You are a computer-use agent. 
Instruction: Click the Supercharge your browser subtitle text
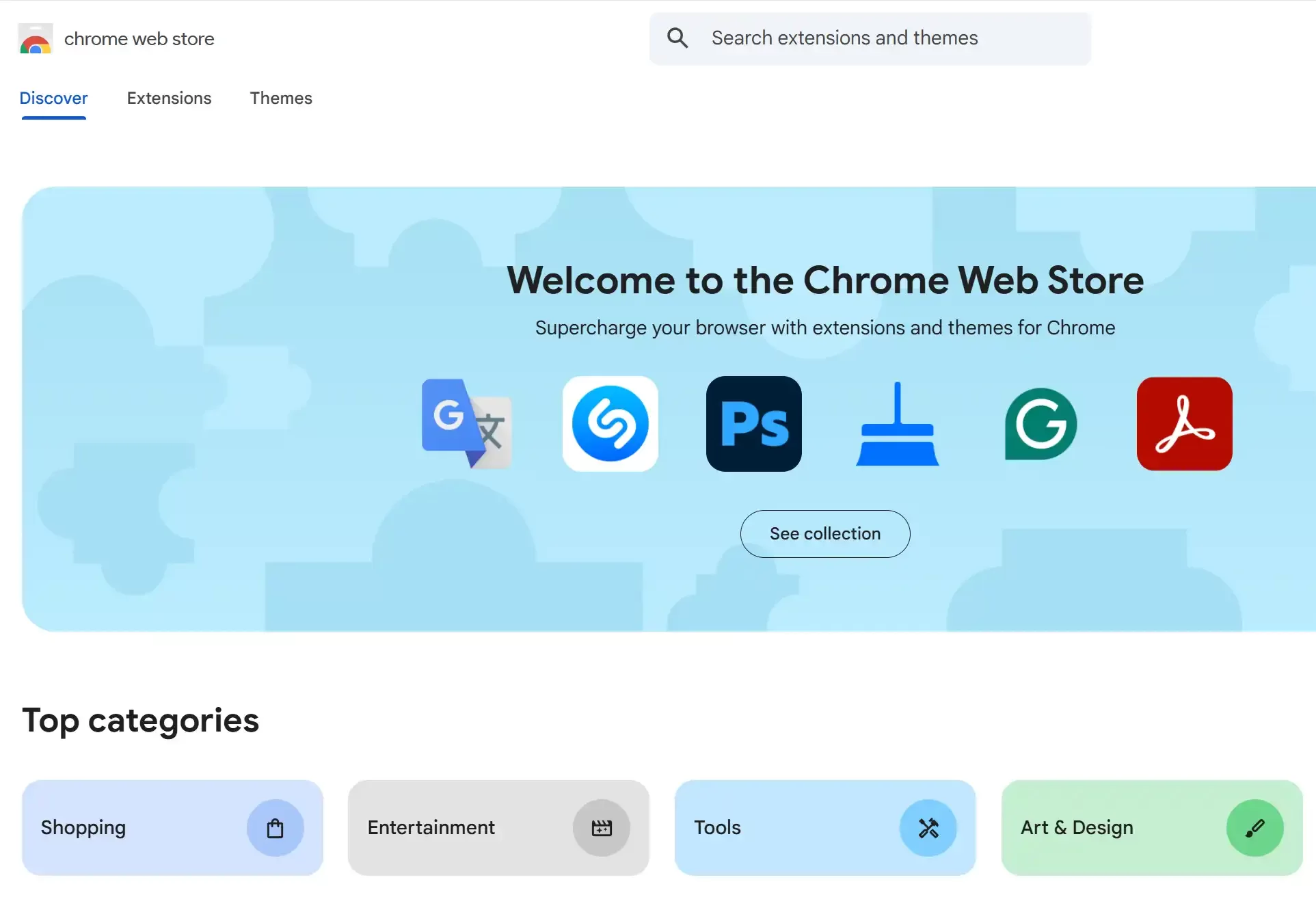pyautogui.click(x=825, y=328)
